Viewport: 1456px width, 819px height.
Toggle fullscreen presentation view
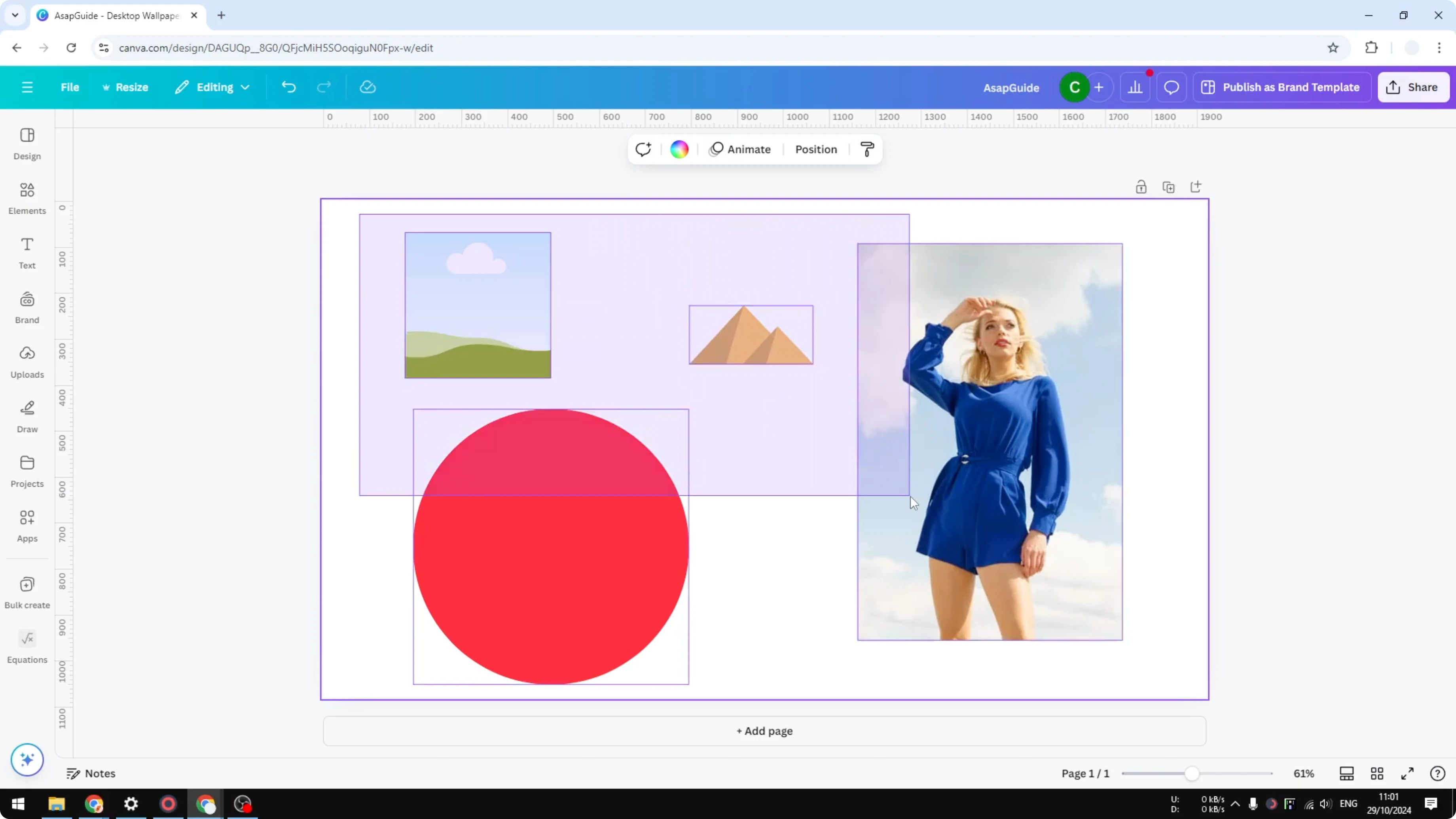click(1407, 774)
